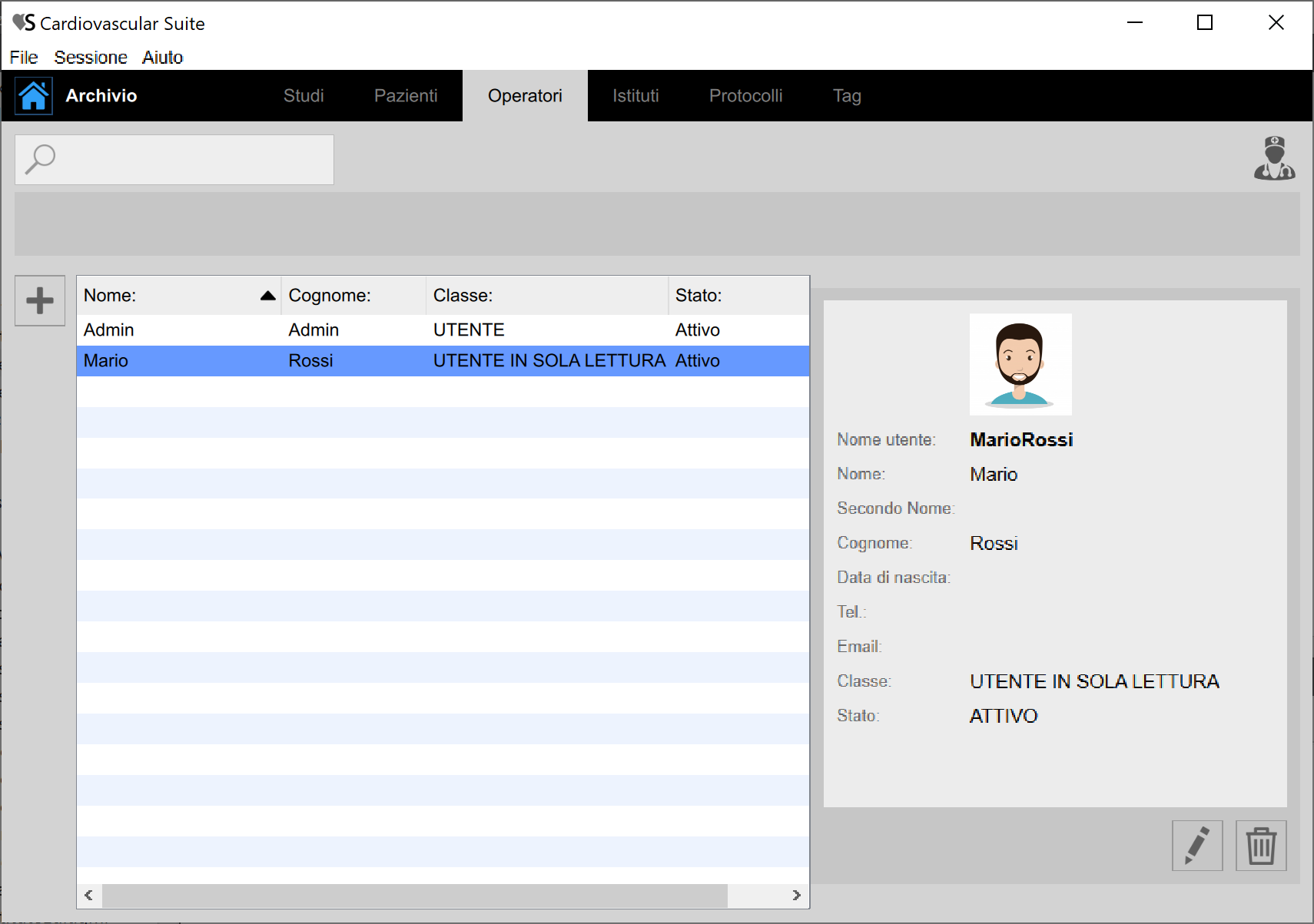Image resolution: width=1314 pixels, height=924 pixels.
Task: Click the magnifying glass search icon
Action: point(40,160)
